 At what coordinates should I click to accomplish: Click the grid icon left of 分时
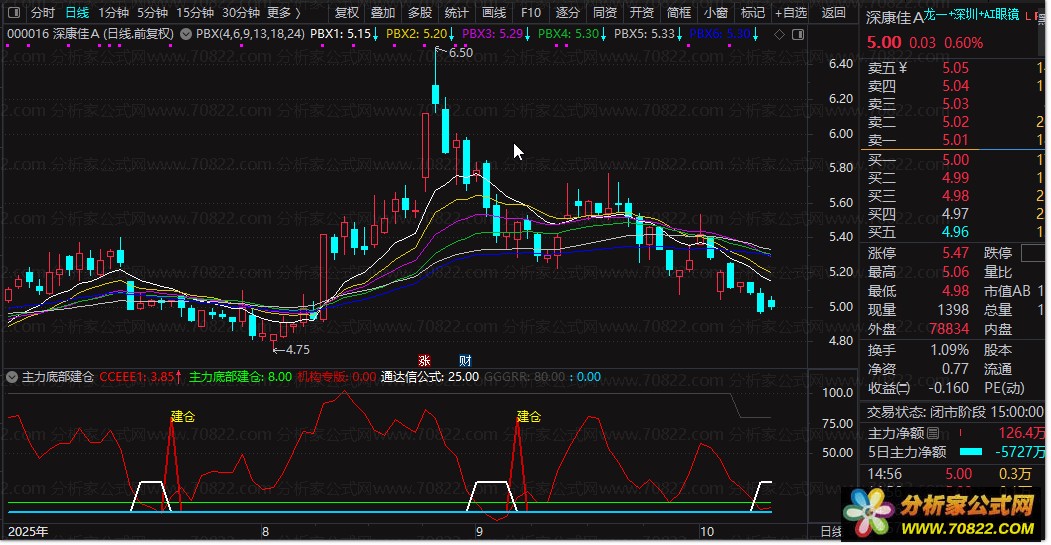(x=12, y=13)
